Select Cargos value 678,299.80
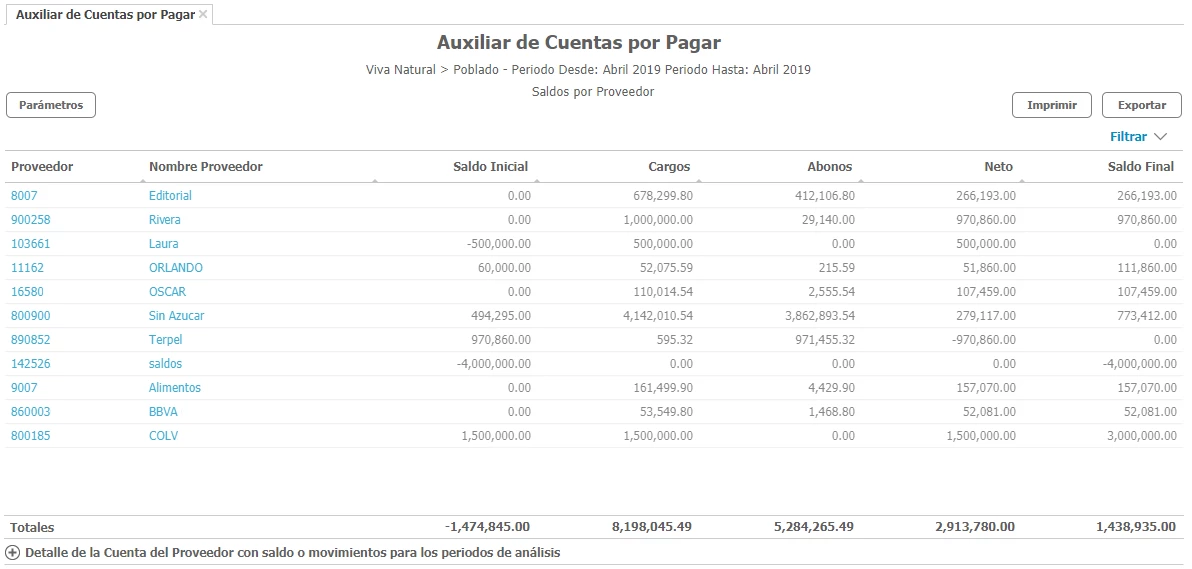Screen dimensions: 1192x569 (663, 195)
